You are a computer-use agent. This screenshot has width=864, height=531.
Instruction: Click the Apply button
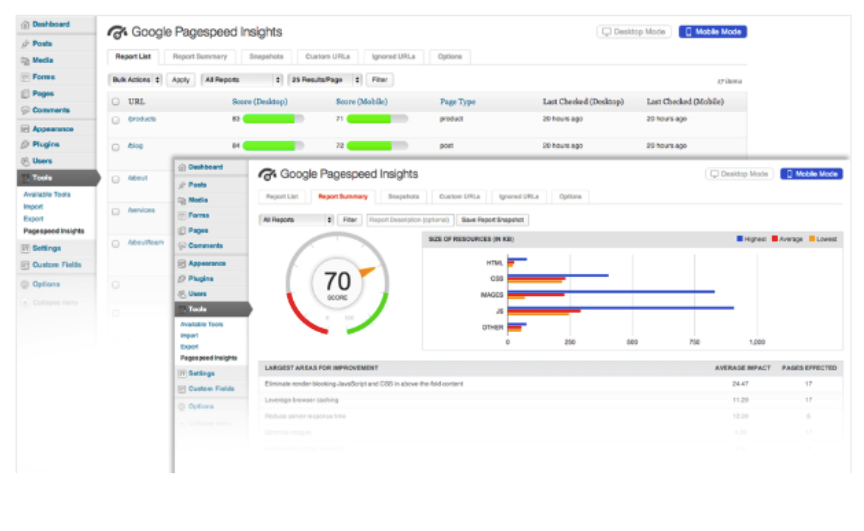pos(181,80)
